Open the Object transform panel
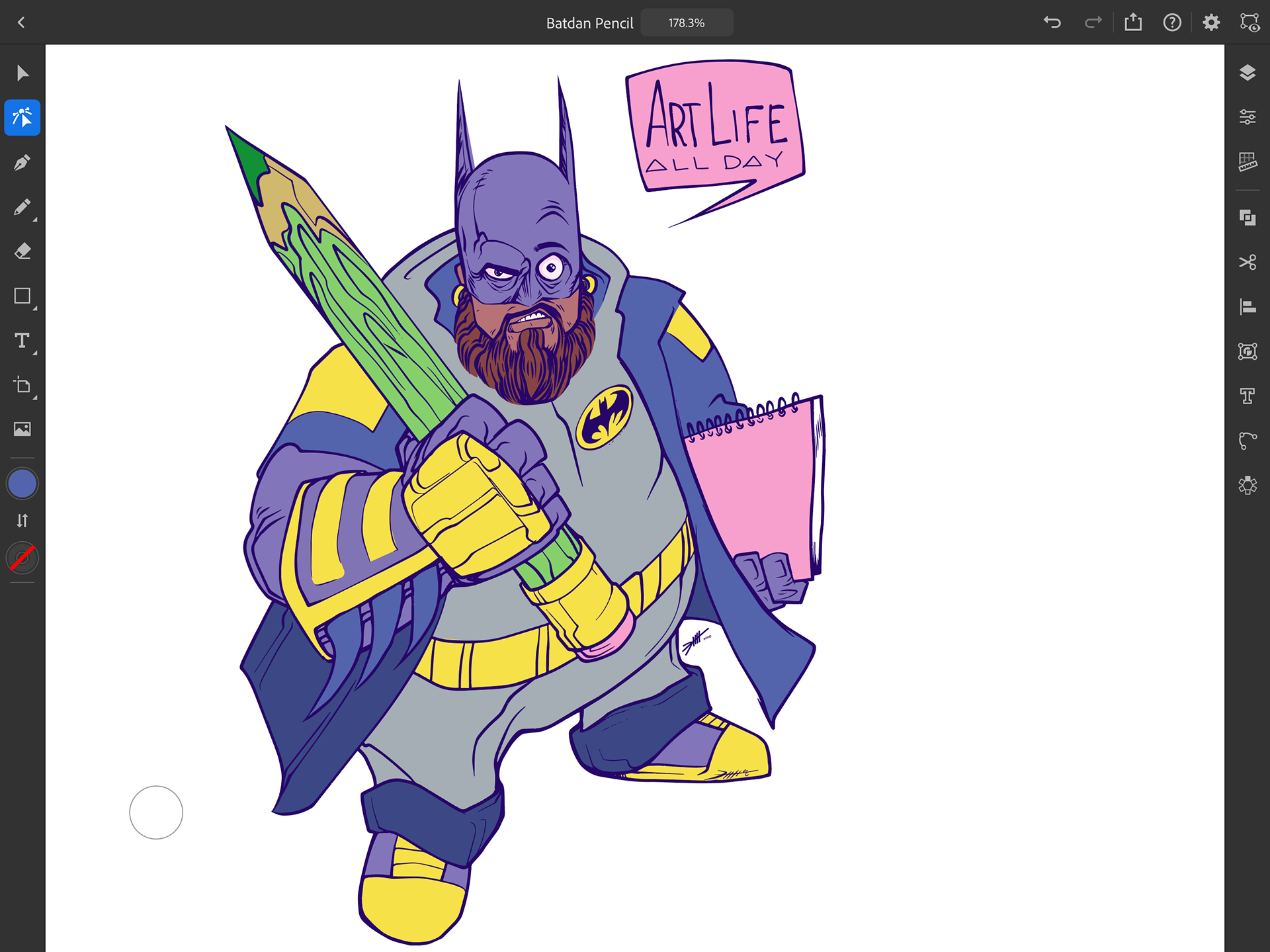The height and width of the screenshot is (952, 1270). point(1248,351)
